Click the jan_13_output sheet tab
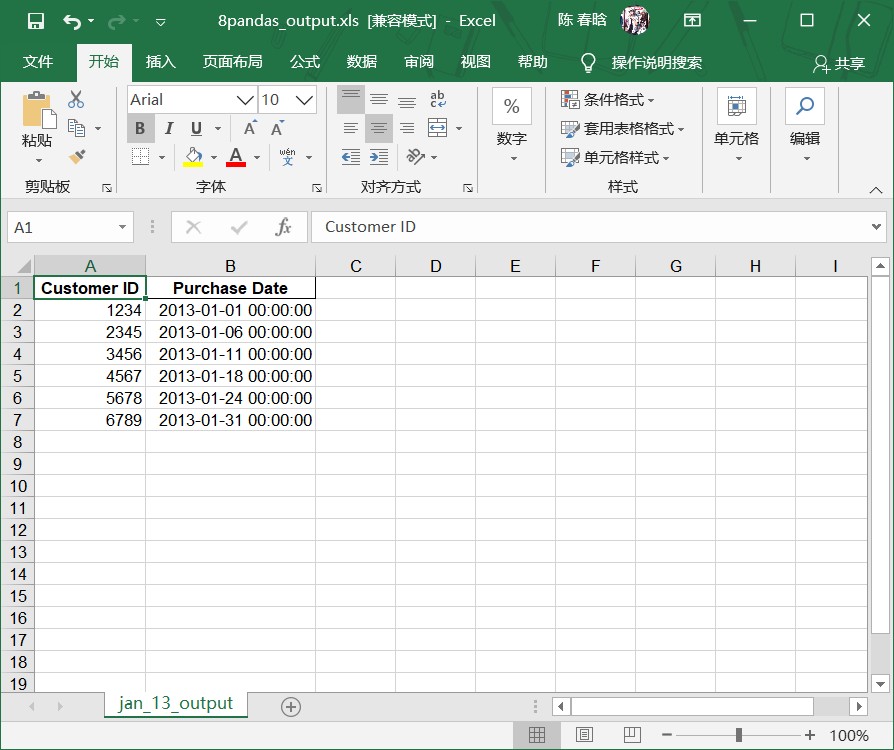Viewport: 894px width, 750px height. click(x=176, y=704)
